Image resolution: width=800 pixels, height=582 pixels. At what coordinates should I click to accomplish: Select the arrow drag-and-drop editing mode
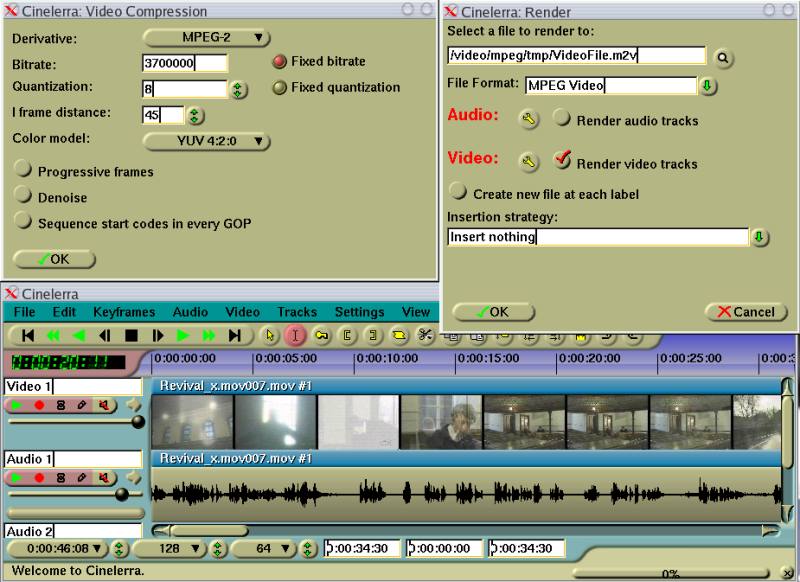[270, 335]
